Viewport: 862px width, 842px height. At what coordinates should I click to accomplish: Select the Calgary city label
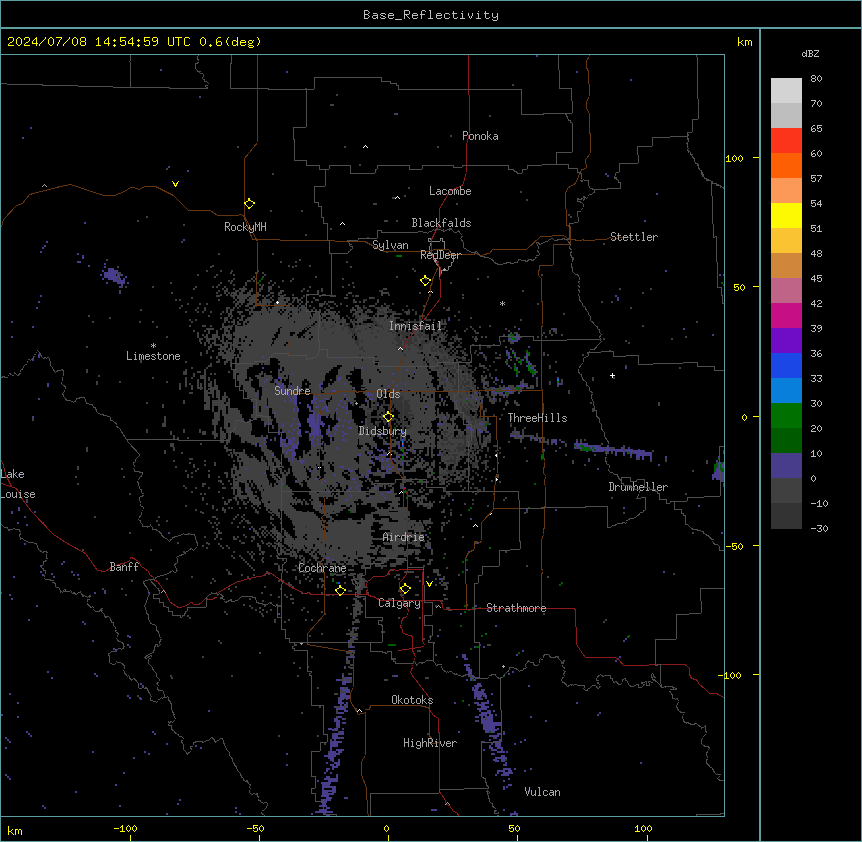point(399,603)
